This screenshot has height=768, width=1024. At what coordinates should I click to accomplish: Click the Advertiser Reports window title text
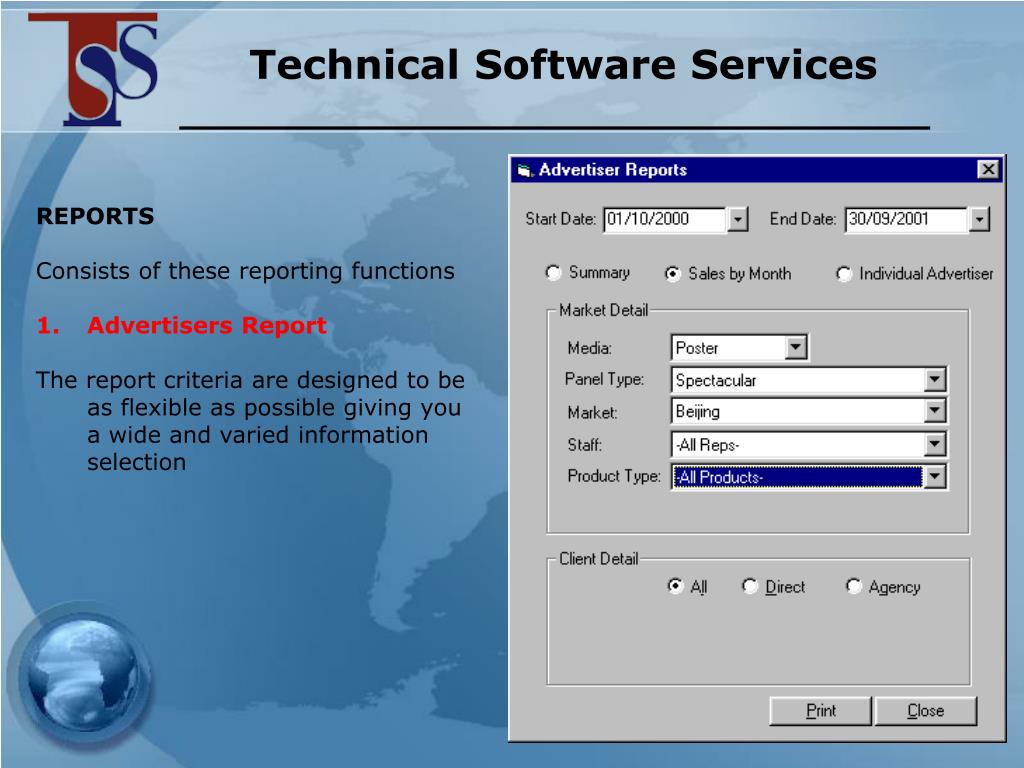613,170
